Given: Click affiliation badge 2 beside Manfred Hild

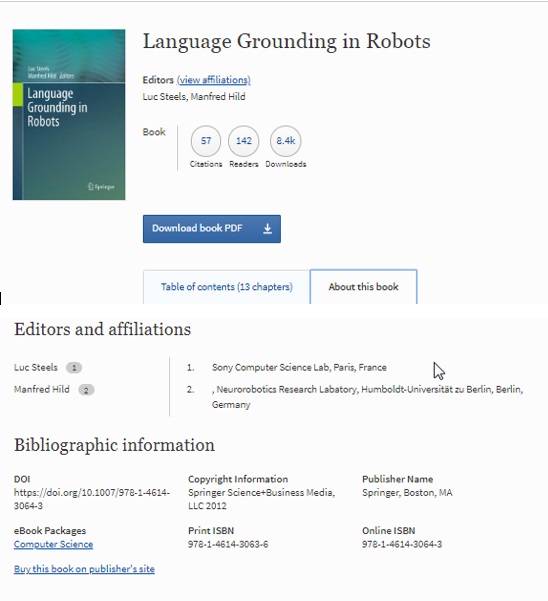Looking at the screenshot, I should click(86, 390).
